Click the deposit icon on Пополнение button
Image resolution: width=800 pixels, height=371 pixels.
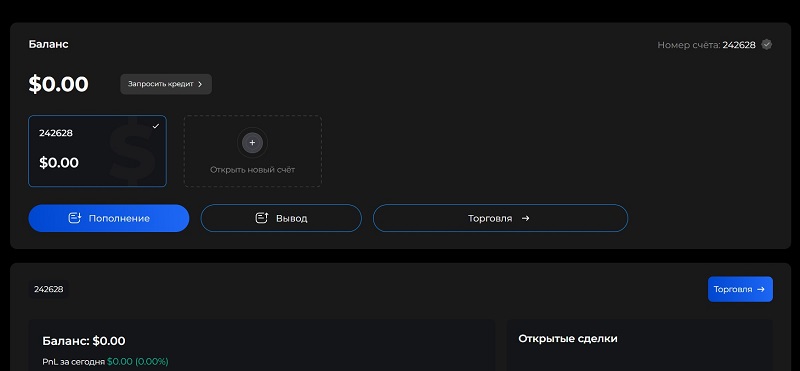coord(75,218)
